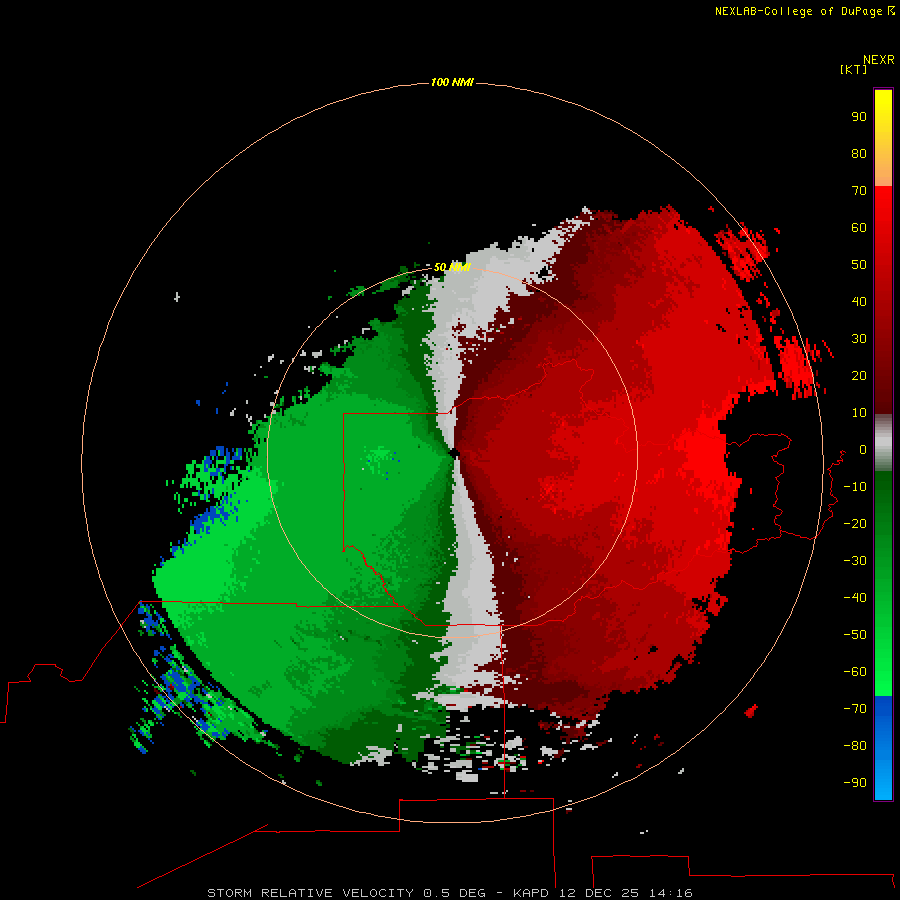Viewport: 900px width, 900px height.
Task: Click the 10 value on the velocity scale
Action: (x=859, y=413)
